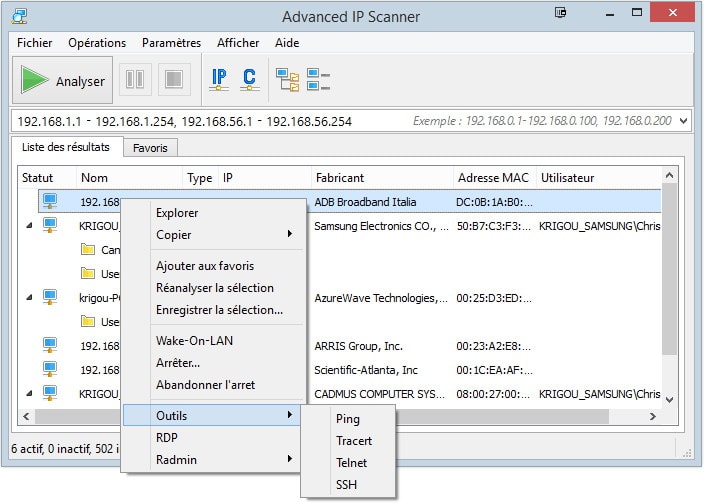Screen dimensions: 704x504
Task: Click the 'Use' folder under krigou-P
Action: [x=88, y=321]
